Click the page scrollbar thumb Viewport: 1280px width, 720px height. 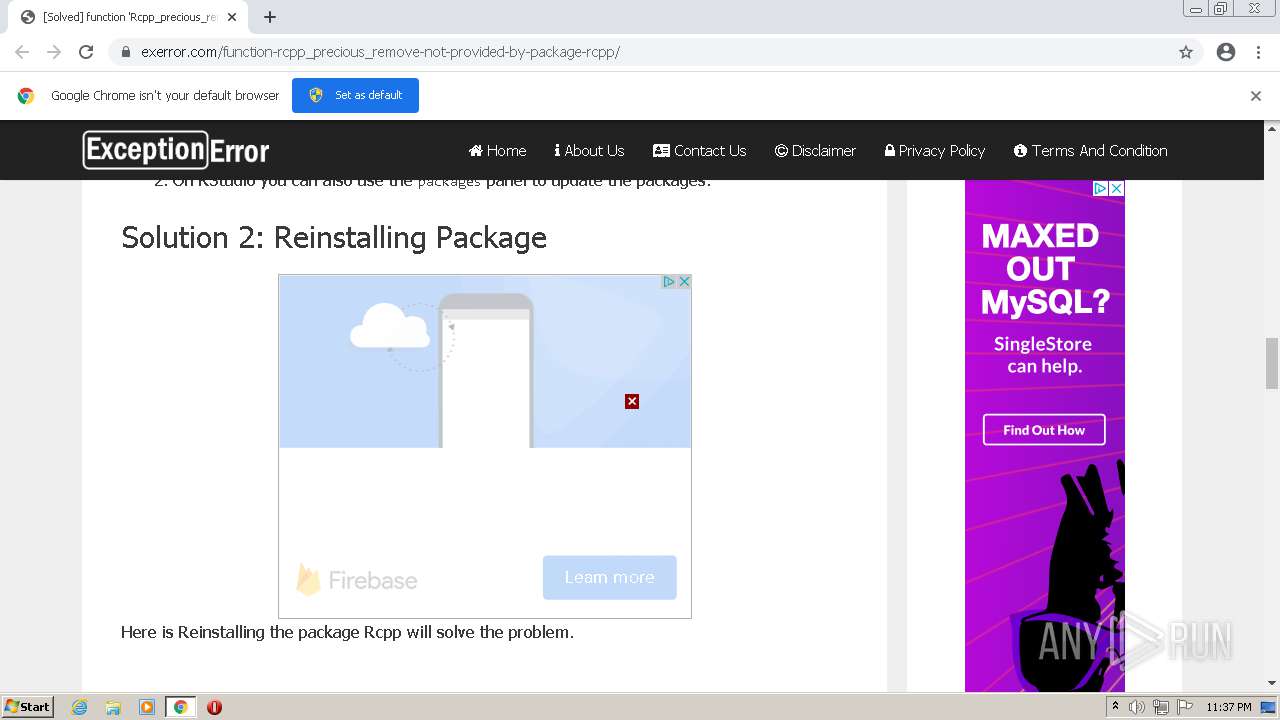click(x=1272, y=364)
